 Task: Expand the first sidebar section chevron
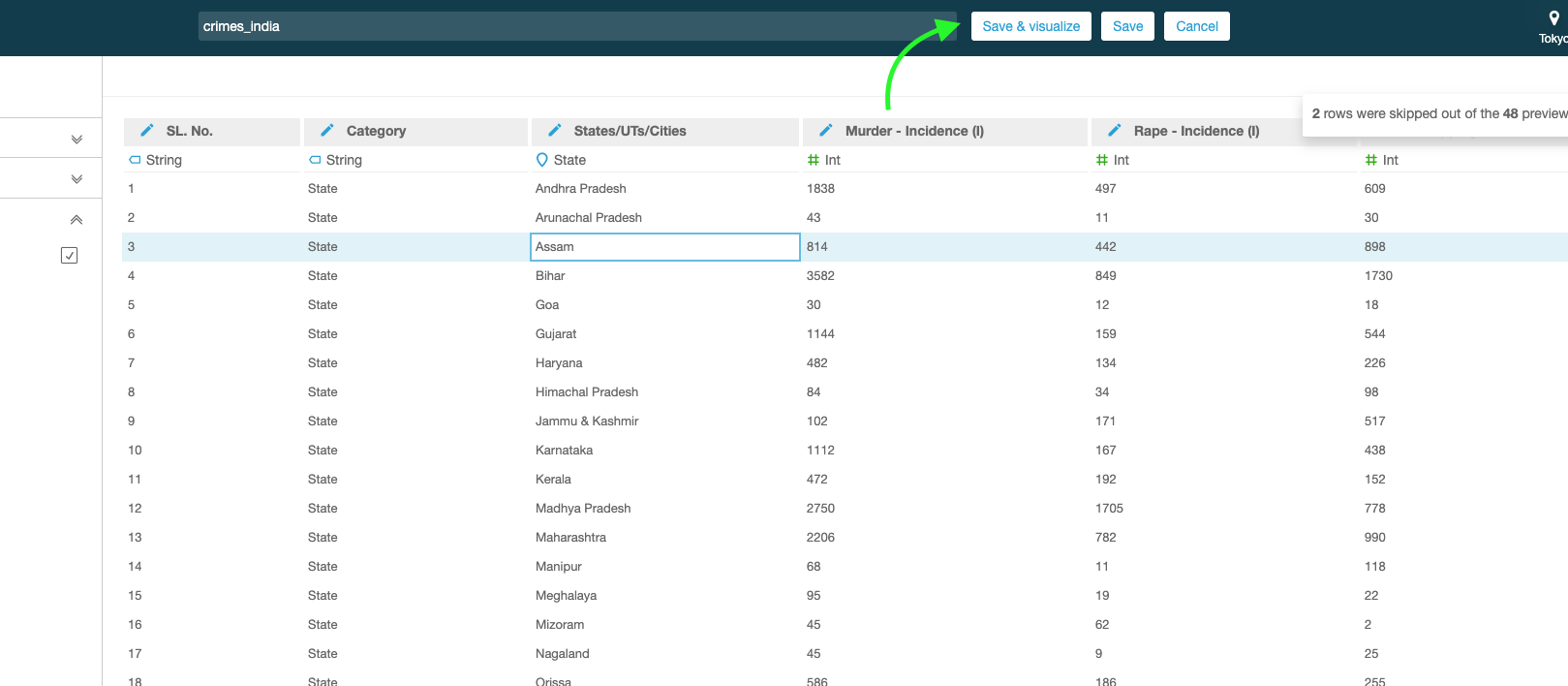click(77, 140)
